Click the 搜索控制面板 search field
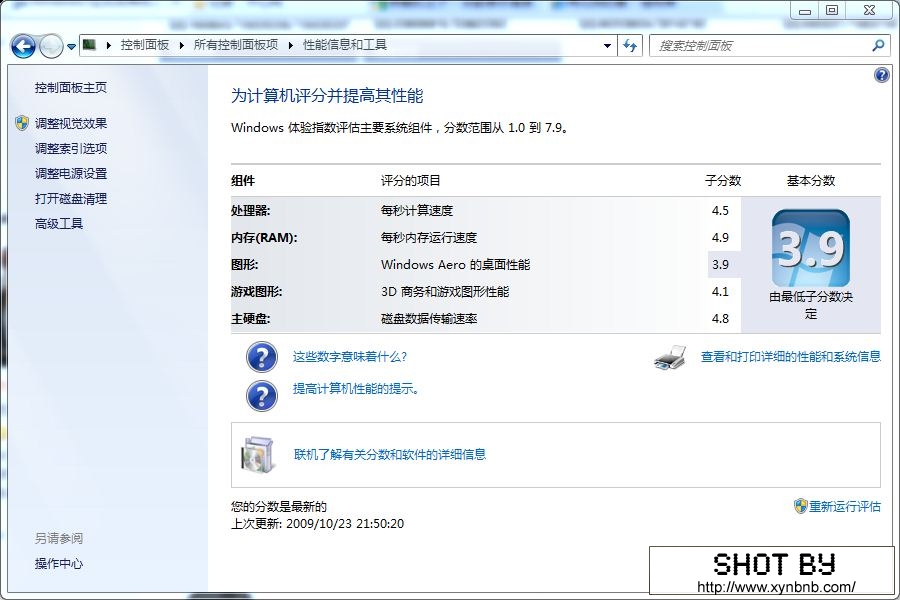 [x=760, y=45]
